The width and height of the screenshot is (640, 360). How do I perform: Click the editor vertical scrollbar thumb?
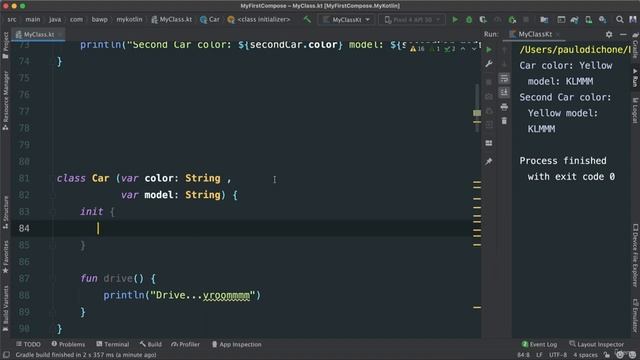click(477, 108)
